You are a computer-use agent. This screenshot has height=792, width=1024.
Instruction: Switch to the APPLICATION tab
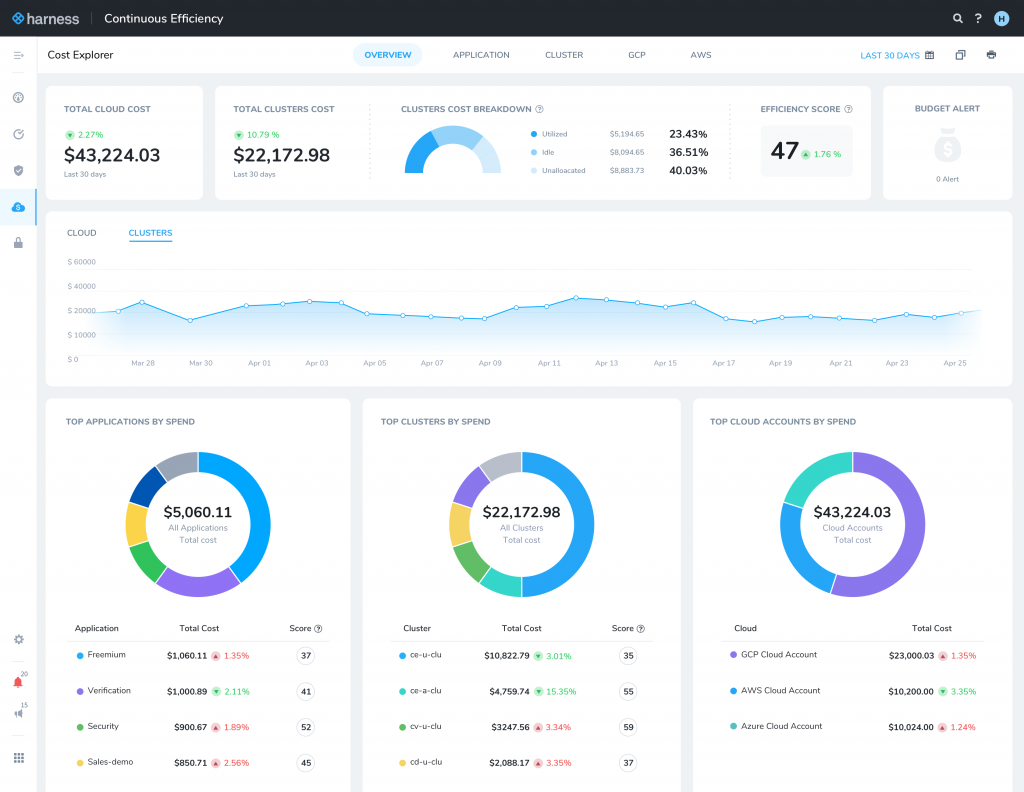(x=481, y=55)
